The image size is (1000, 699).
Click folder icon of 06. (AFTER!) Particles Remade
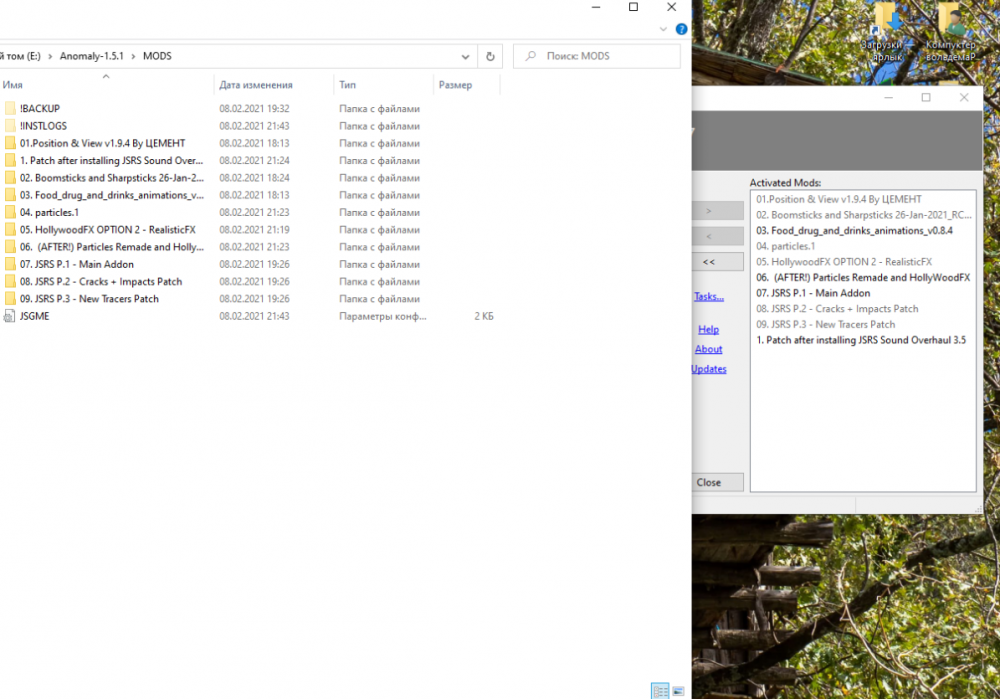pyautogui.click(x=10, y=246)
